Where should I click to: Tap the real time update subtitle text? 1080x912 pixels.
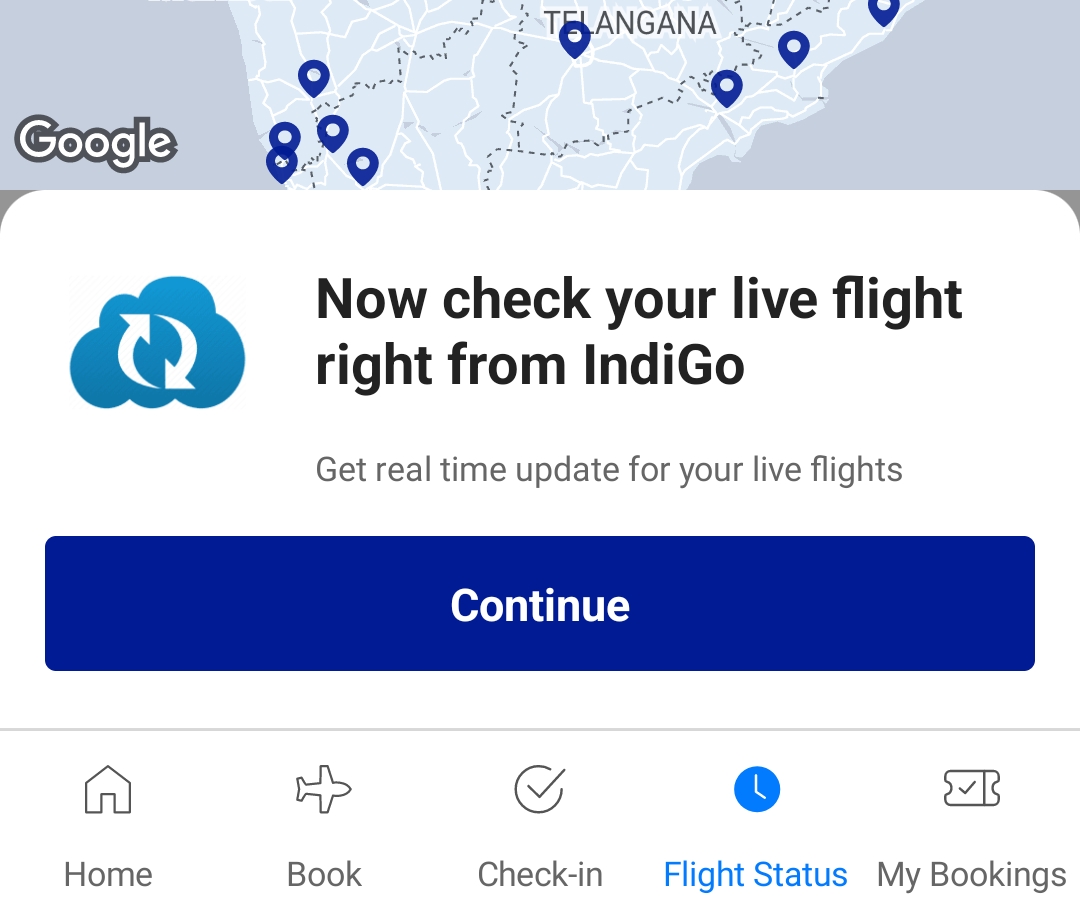609,468
